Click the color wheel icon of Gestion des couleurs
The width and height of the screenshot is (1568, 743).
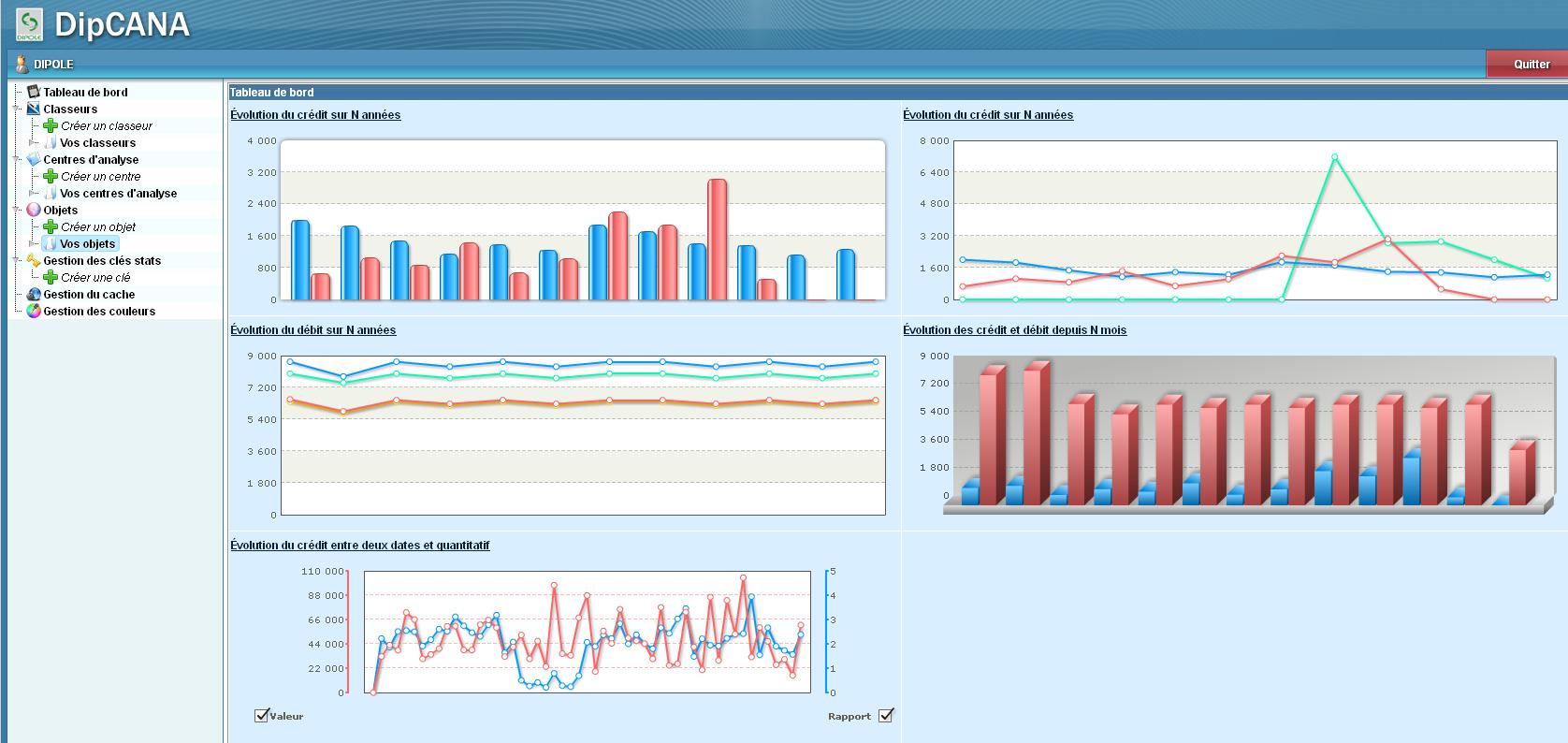(34, 311)
